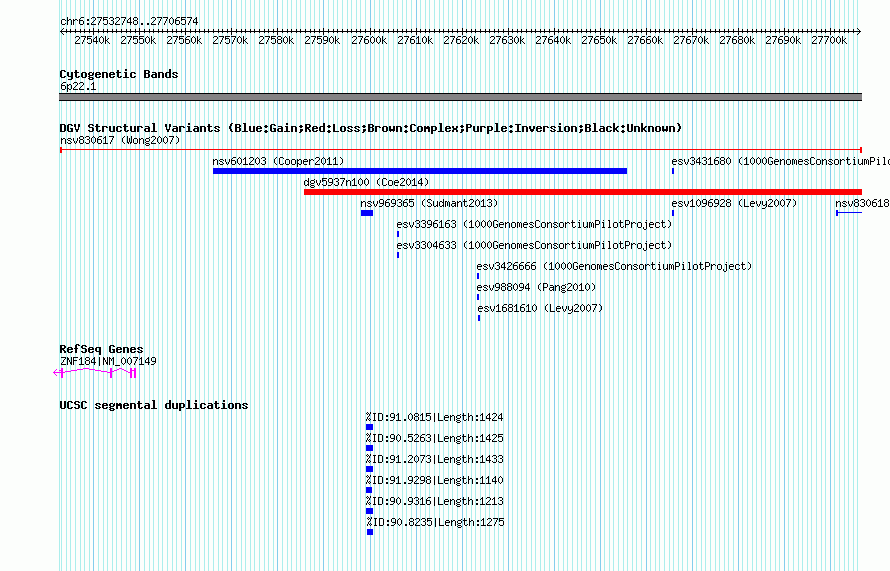Image resolution: width=890 pixels, height=571 pixels.
Task: Click segmental duplication %ID:90.5263|Length:1425
Action: click(x=434, y=438)
